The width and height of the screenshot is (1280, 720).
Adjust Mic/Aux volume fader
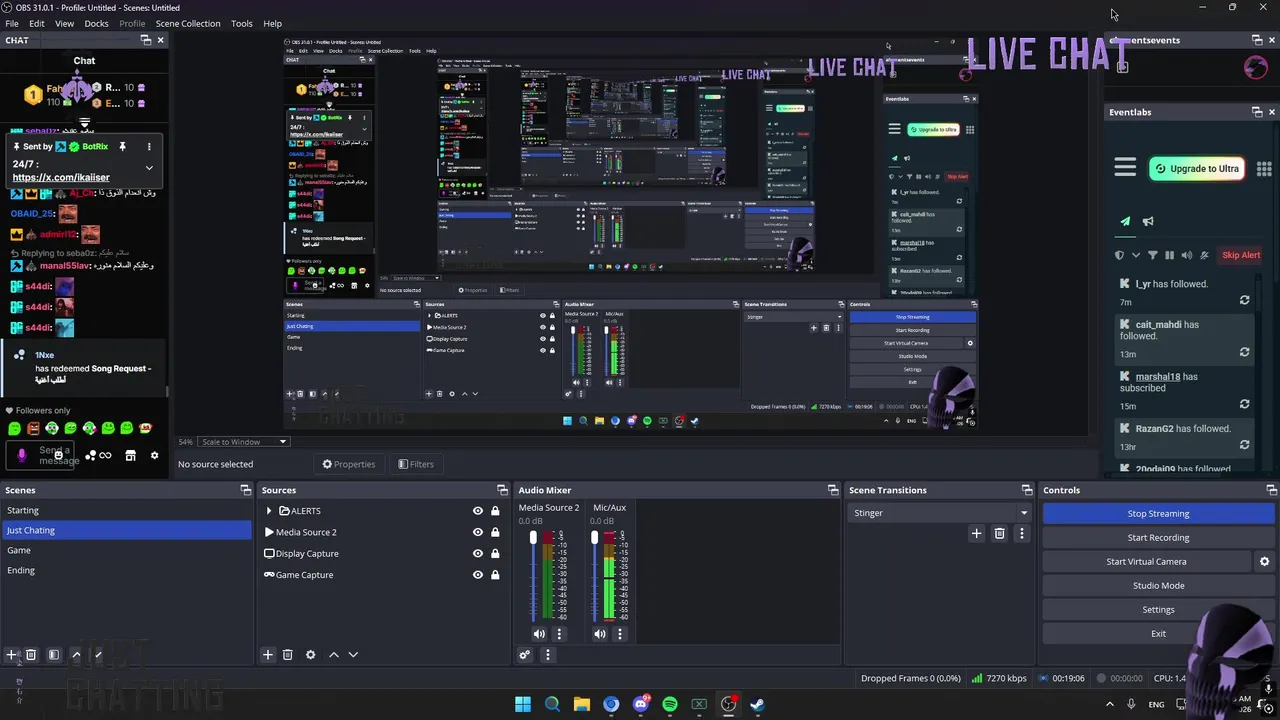(x=594, y=538)
